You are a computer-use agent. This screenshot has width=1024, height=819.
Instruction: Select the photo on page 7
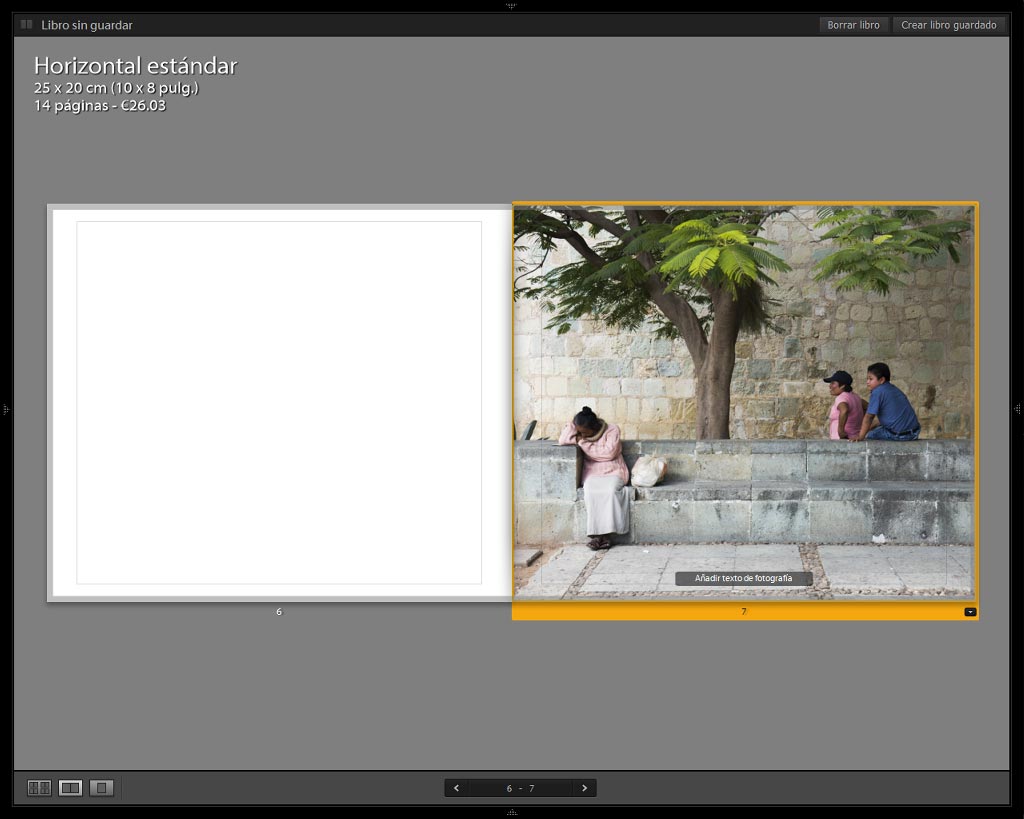pyautogui.click(x=744, y=402)
